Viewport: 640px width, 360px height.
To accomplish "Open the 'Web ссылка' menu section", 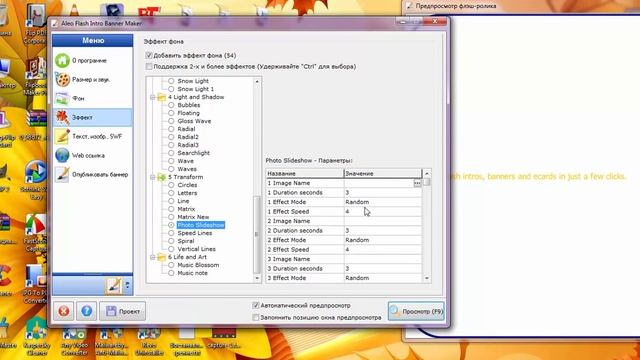I will coord(92,156).
